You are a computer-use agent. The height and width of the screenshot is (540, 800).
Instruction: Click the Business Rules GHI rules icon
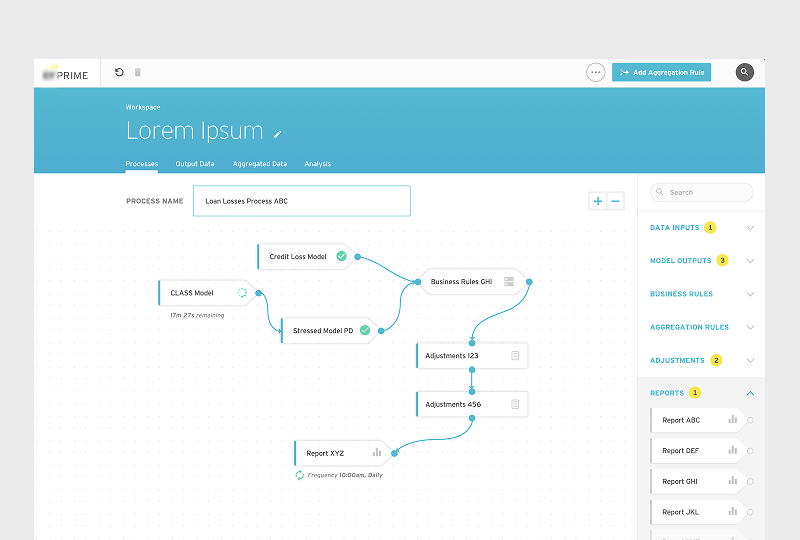(x=509, y=281)
